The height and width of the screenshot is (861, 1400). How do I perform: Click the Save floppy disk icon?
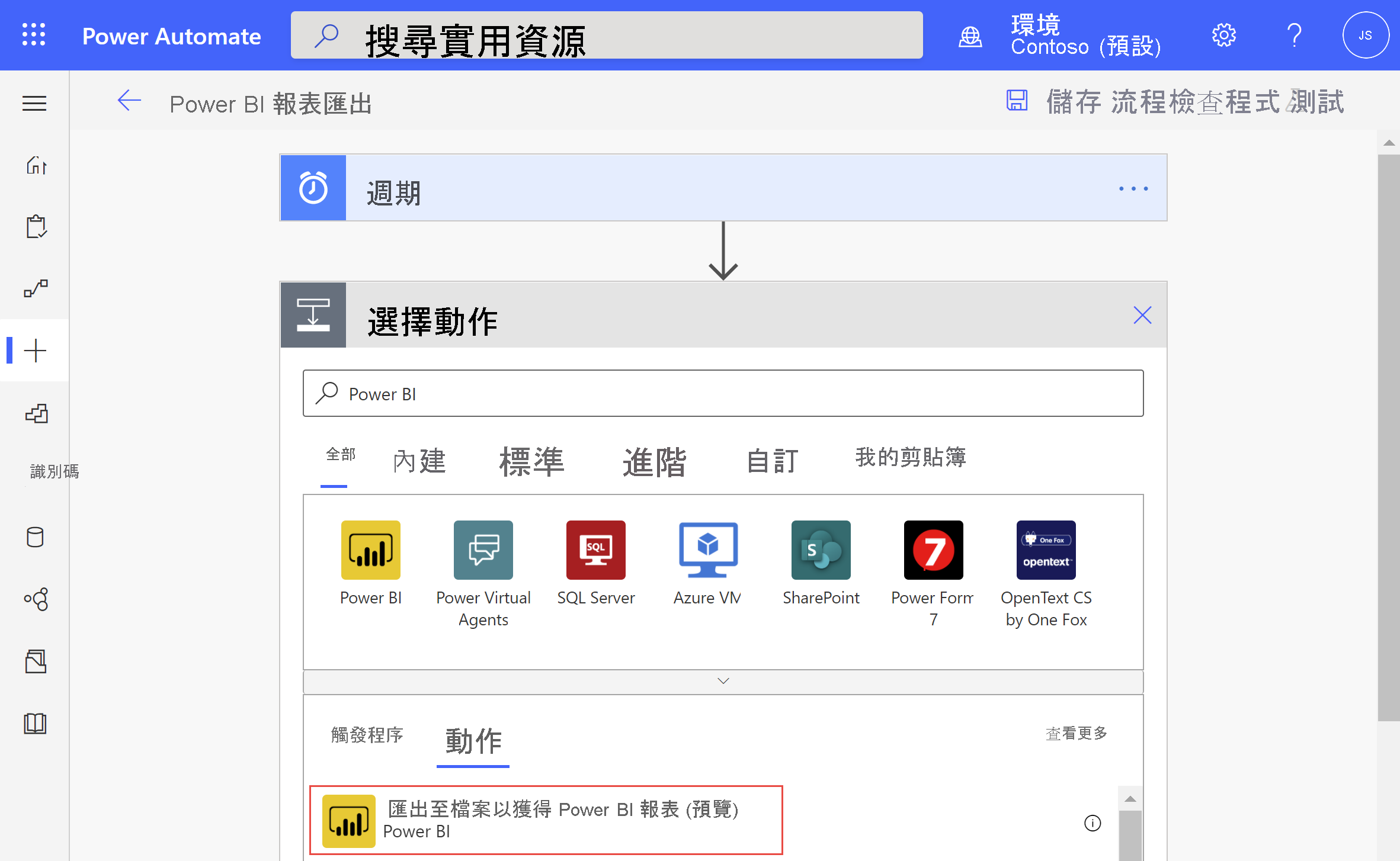click(1017, 100)
